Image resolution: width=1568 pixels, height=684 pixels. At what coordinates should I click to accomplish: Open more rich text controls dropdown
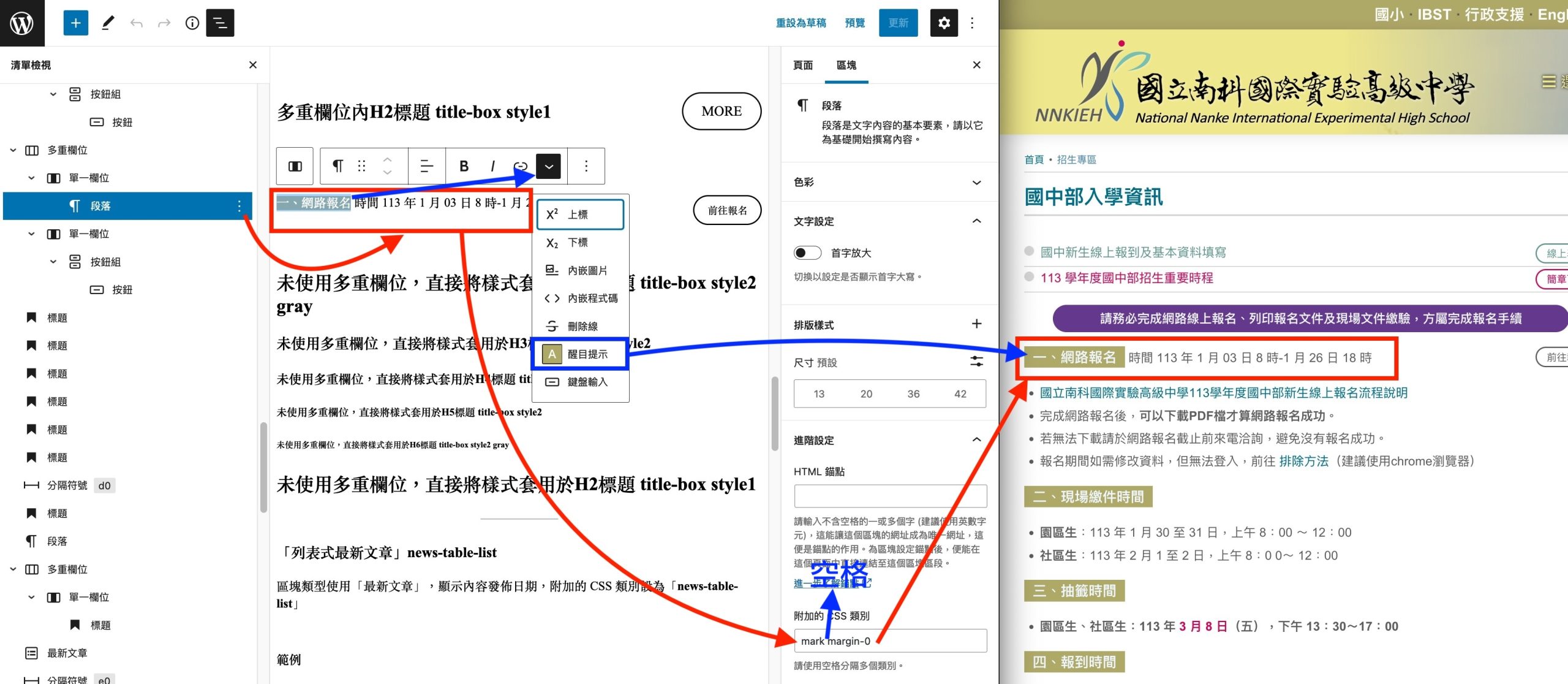click(548, 166)
